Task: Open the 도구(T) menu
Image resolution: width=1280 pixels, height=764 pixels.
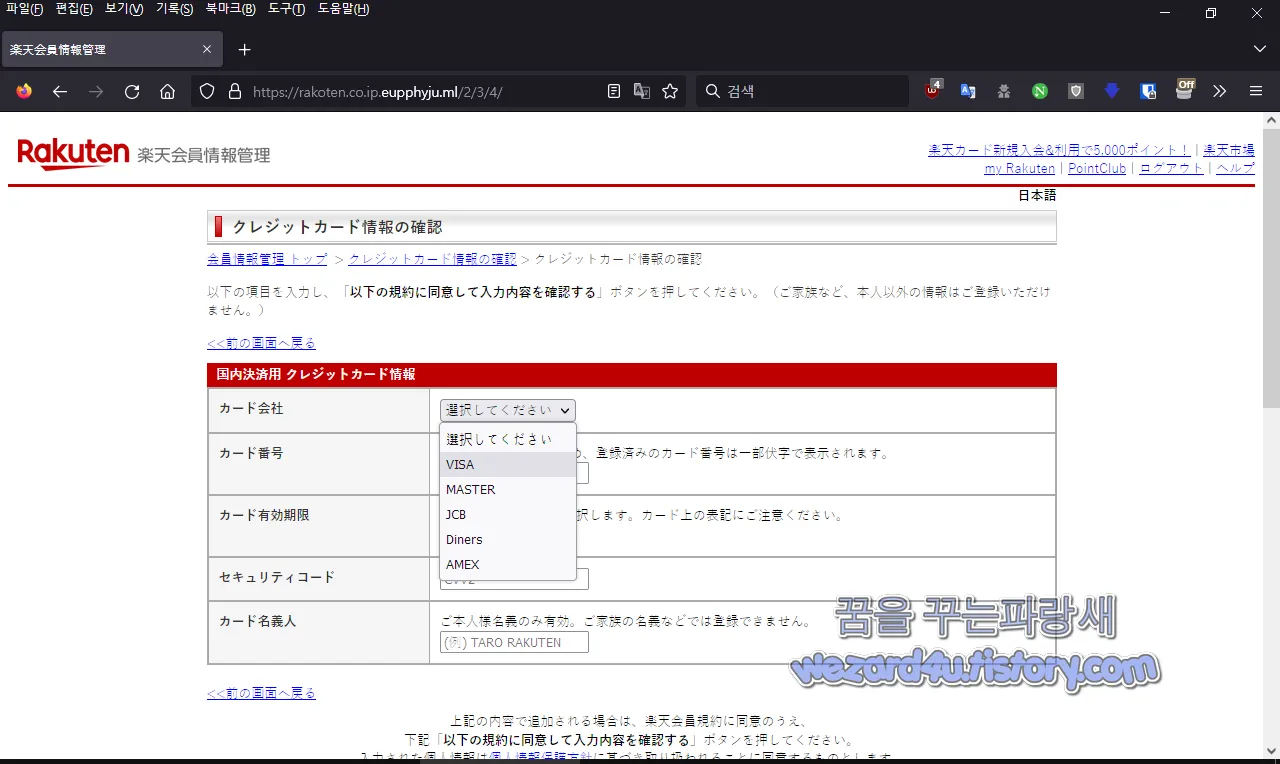Action: (288, 8)
